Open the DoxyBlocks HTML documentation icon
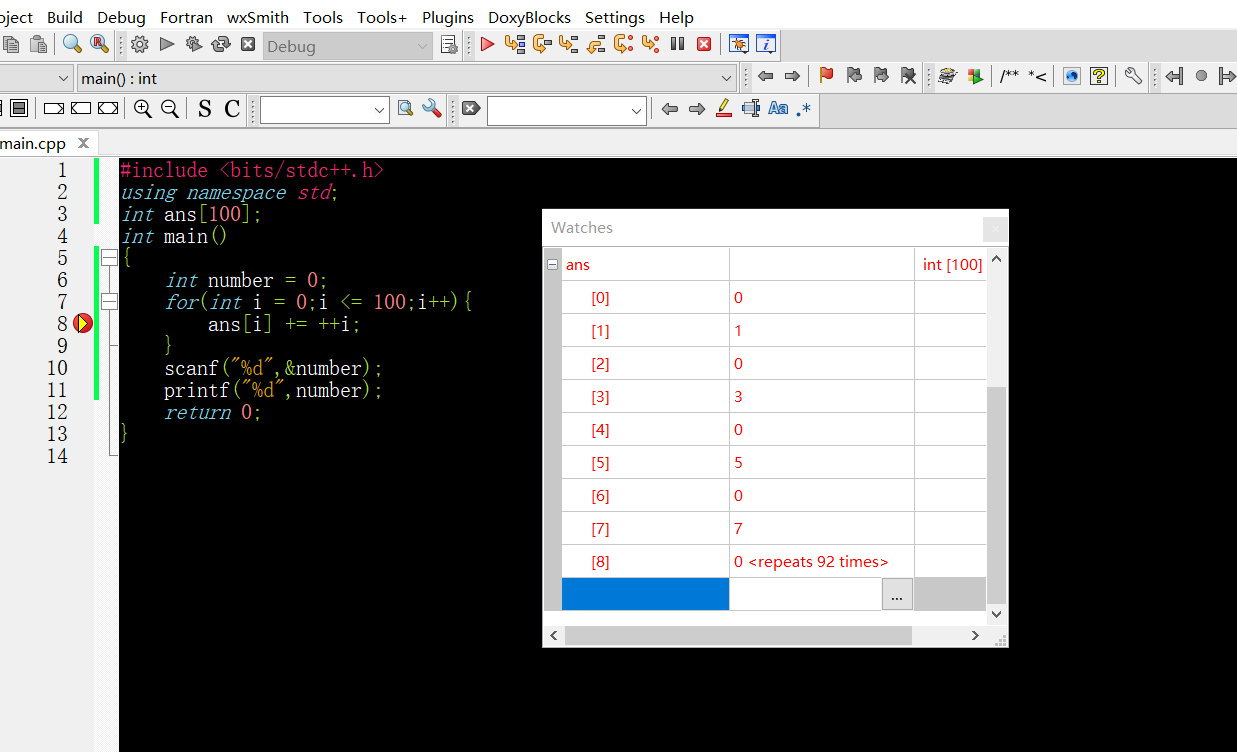 (1071, 76)
